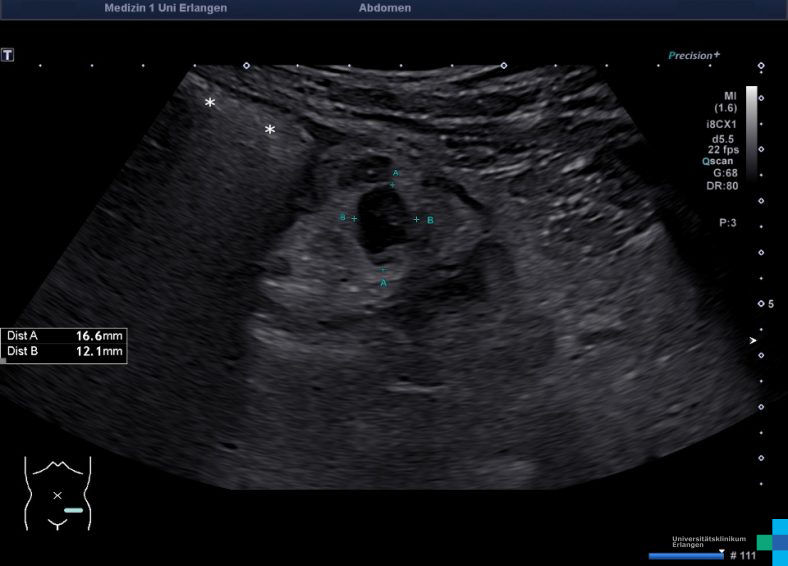Open the DR:80 dynamic range setting
The width and height of the screenshot is (788, 566).
[x=724, y=185]
